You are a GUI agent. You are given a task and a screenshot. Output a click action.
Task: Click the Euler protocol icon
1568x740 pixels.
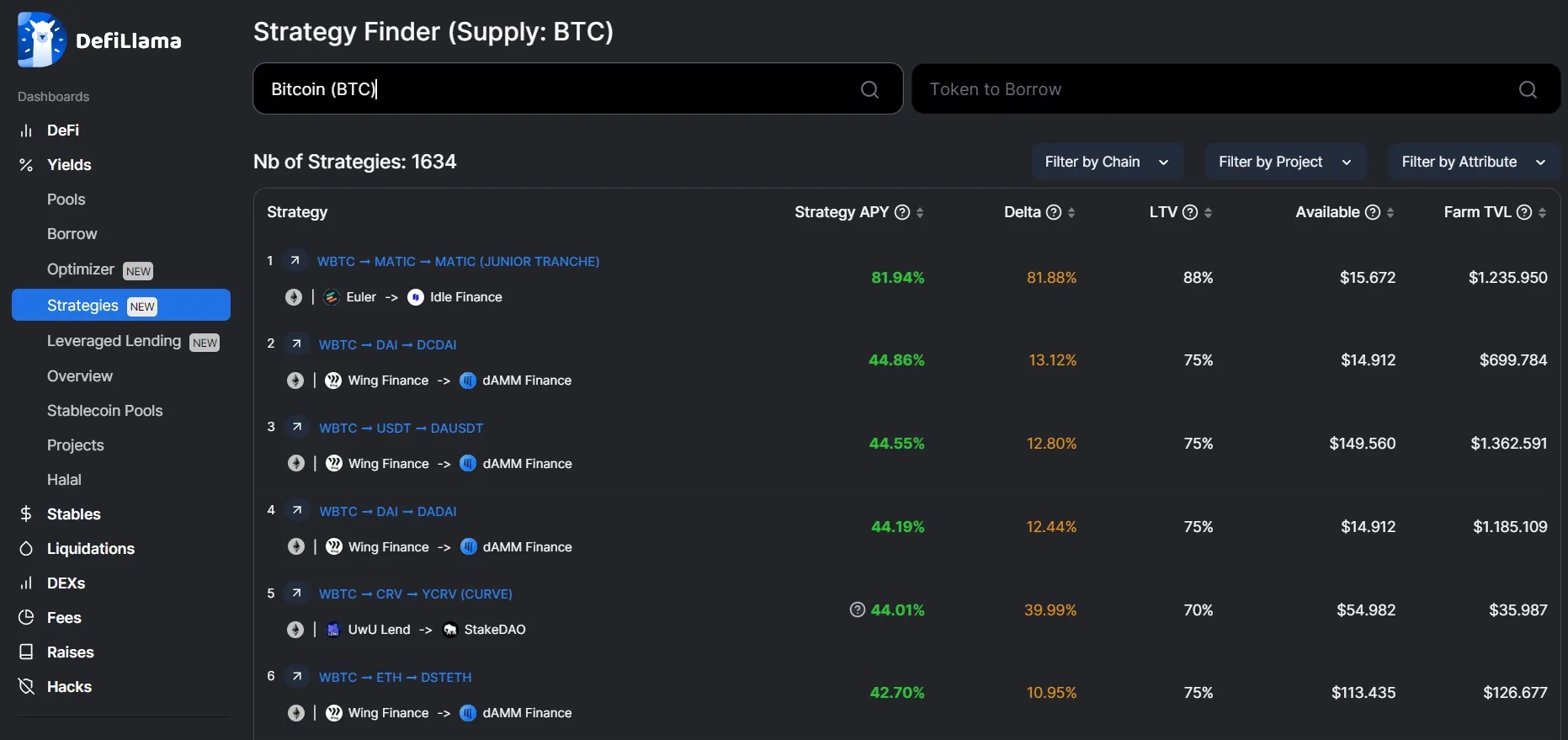[x=332, y=297]
